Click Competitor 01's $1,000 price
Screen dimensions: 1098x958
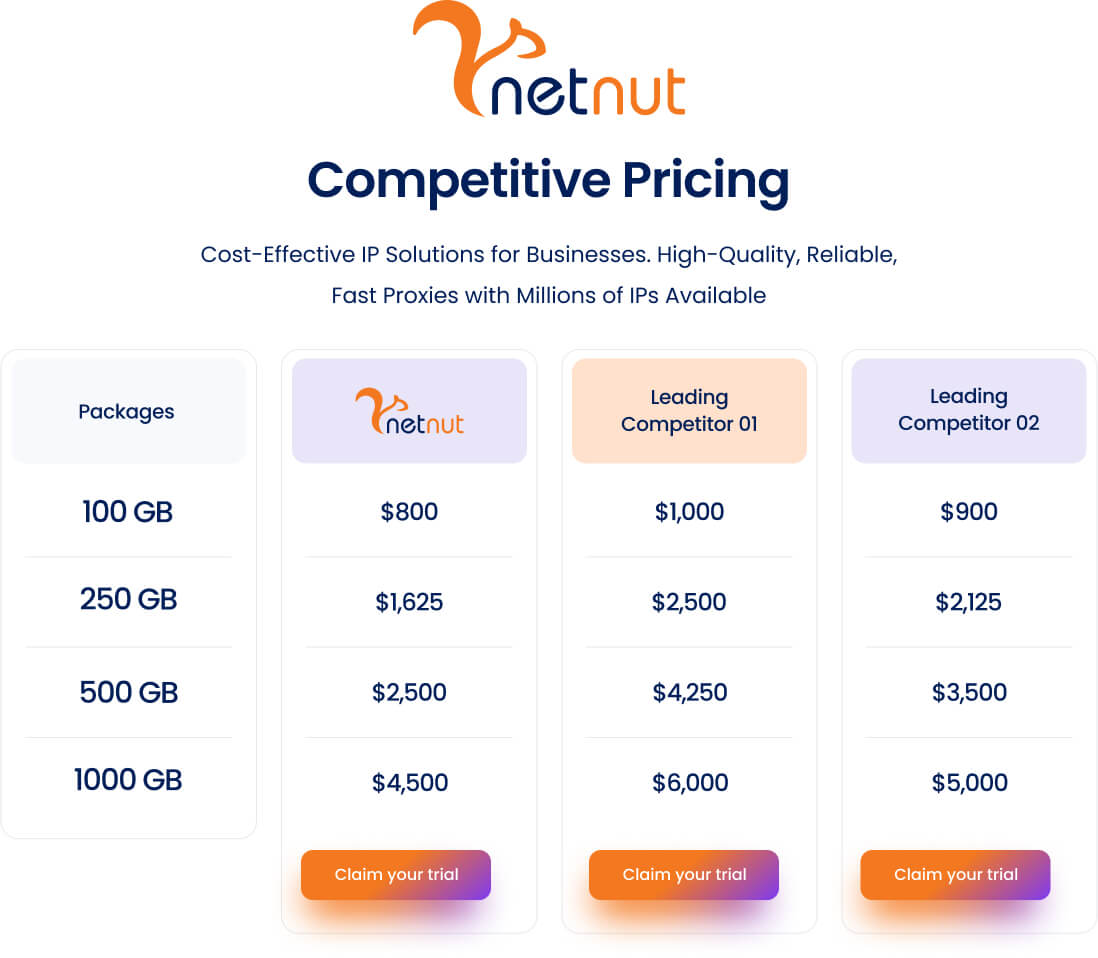pyautogui.click(x=689, y=513)
